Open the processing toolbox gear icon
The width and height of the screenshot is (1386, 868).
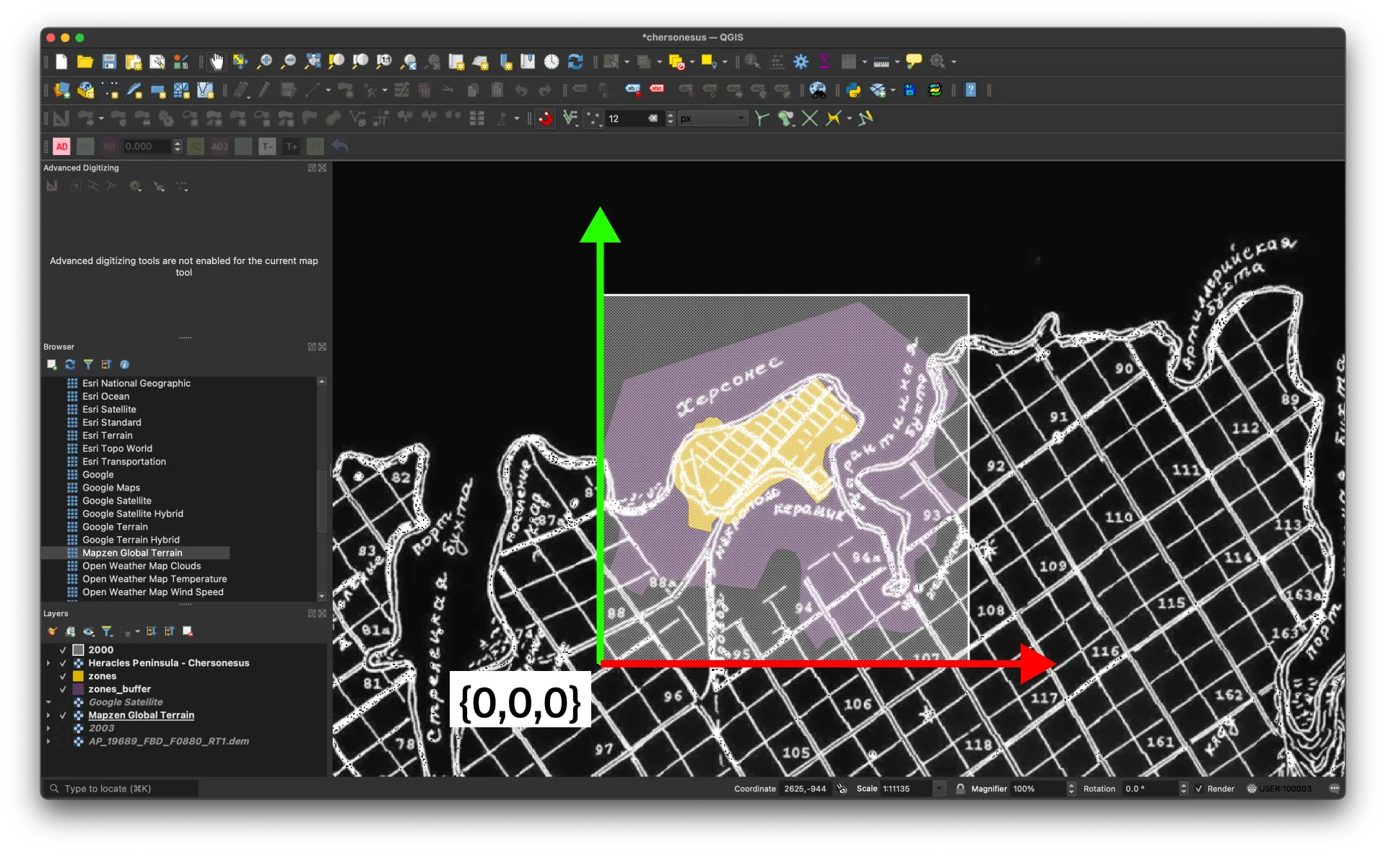pos(801,62)
